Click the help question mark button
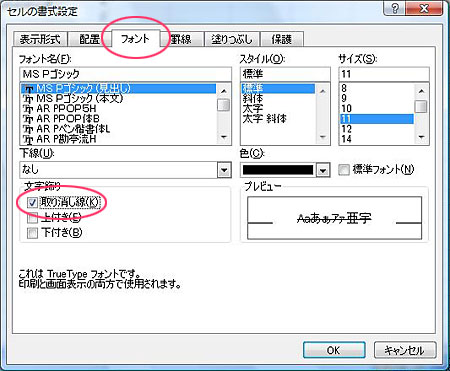 click(x=395, y=8)
